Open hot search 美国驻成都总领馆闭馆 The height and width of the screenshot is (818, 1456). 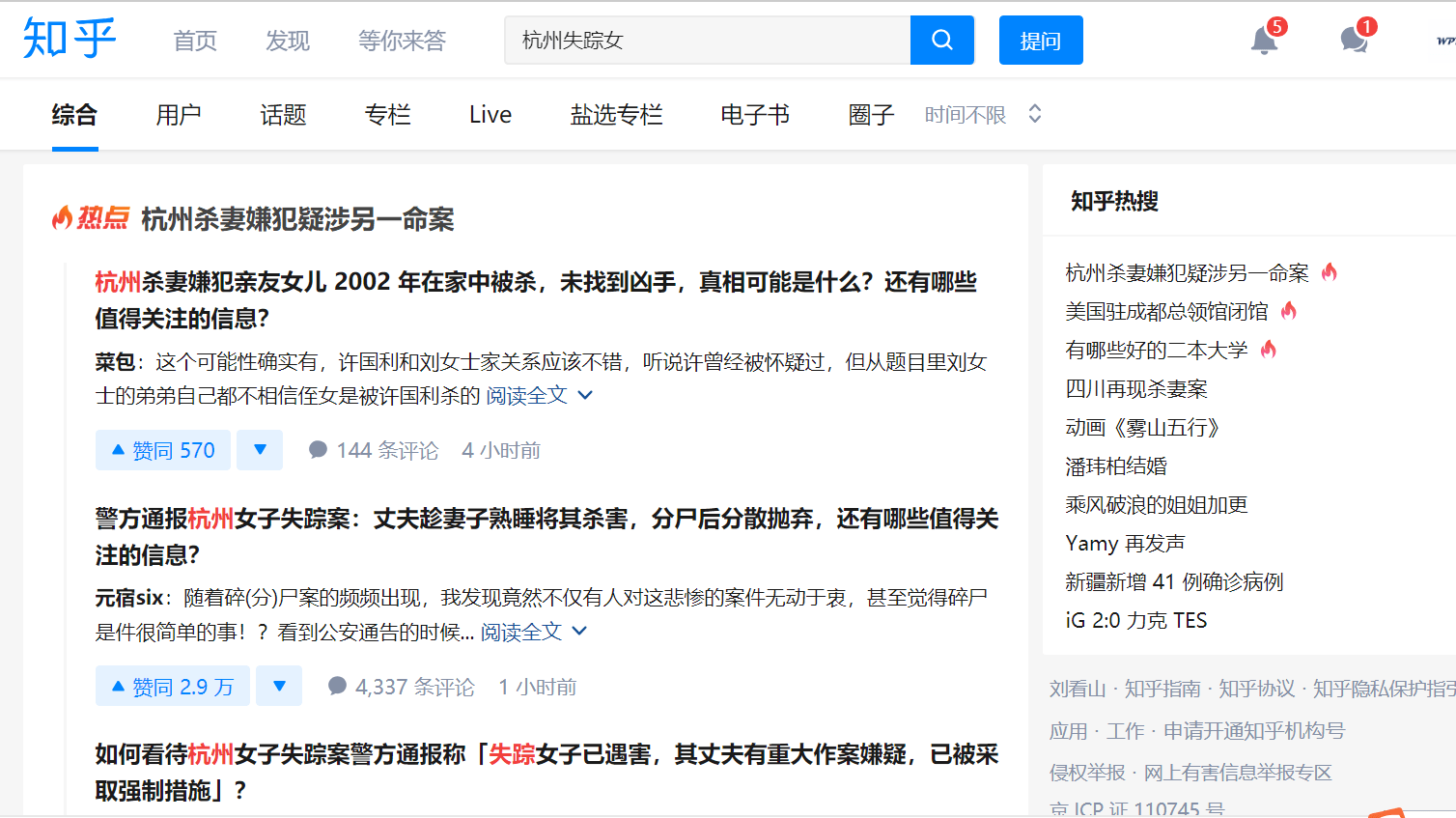1166,312
